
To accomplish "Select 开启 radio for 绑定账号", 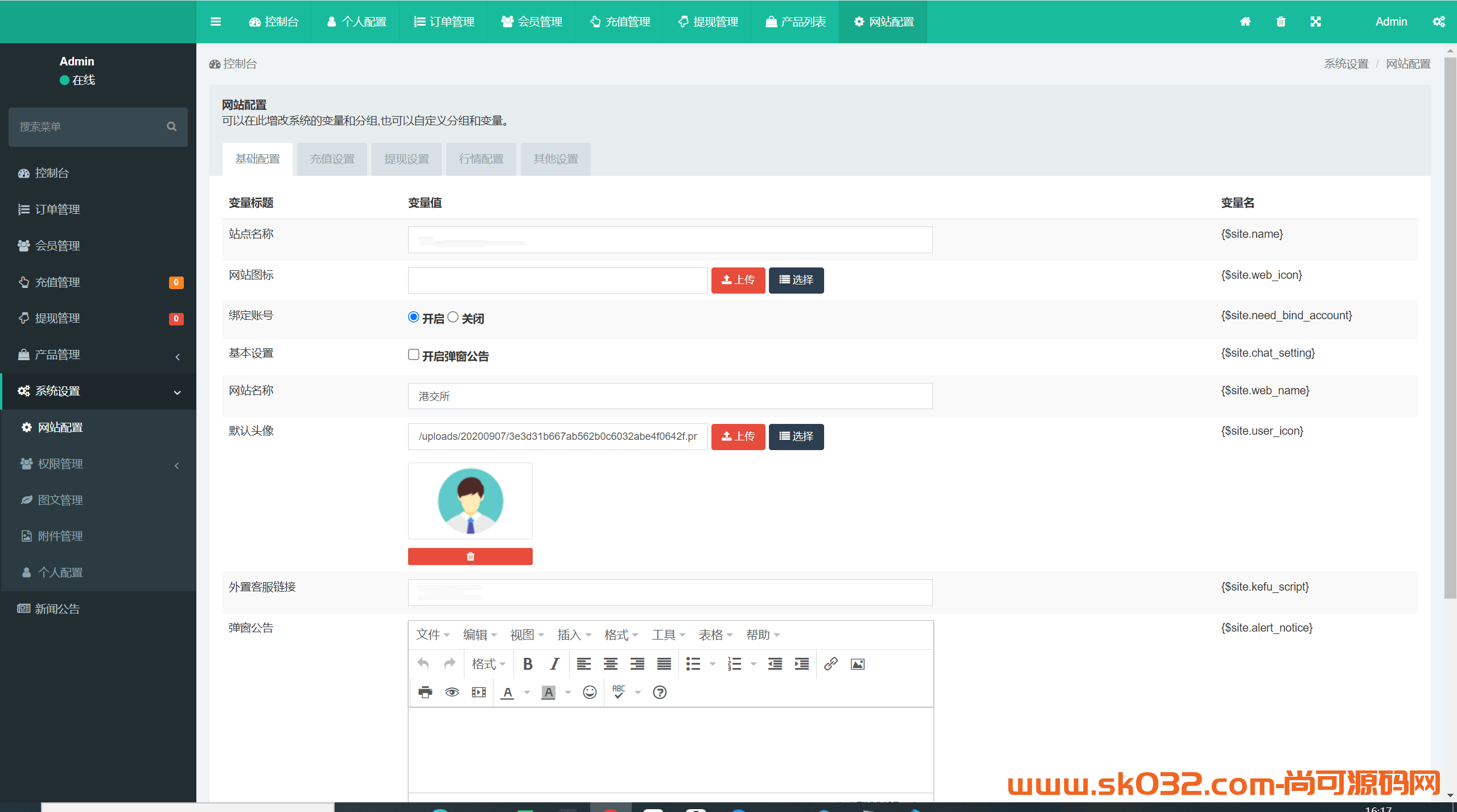I will [x=414, y=317].
